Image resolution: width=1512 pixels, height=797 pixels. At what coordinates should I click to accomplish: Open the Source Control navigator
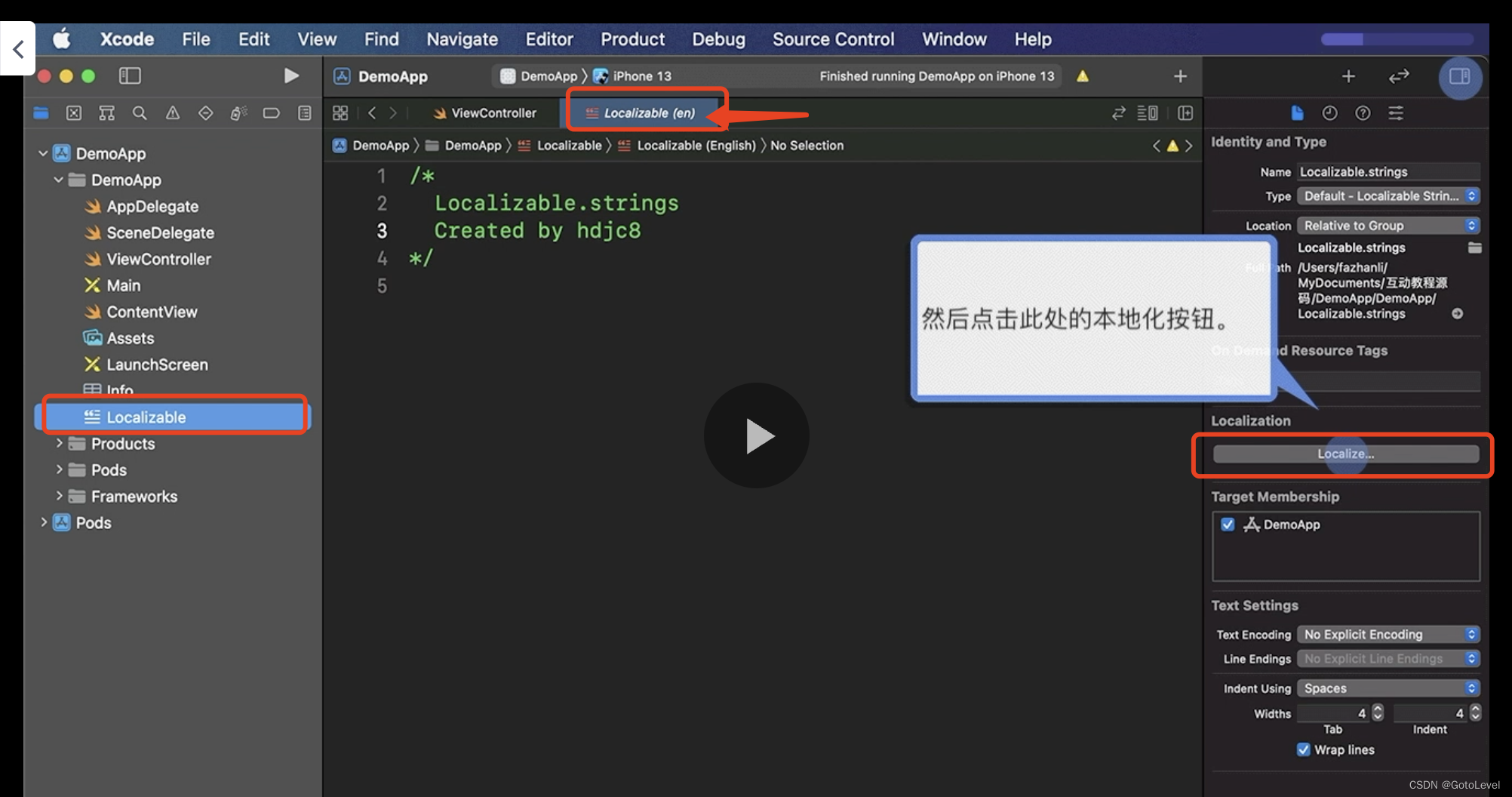pyautogui.click(x=74, y=113)
